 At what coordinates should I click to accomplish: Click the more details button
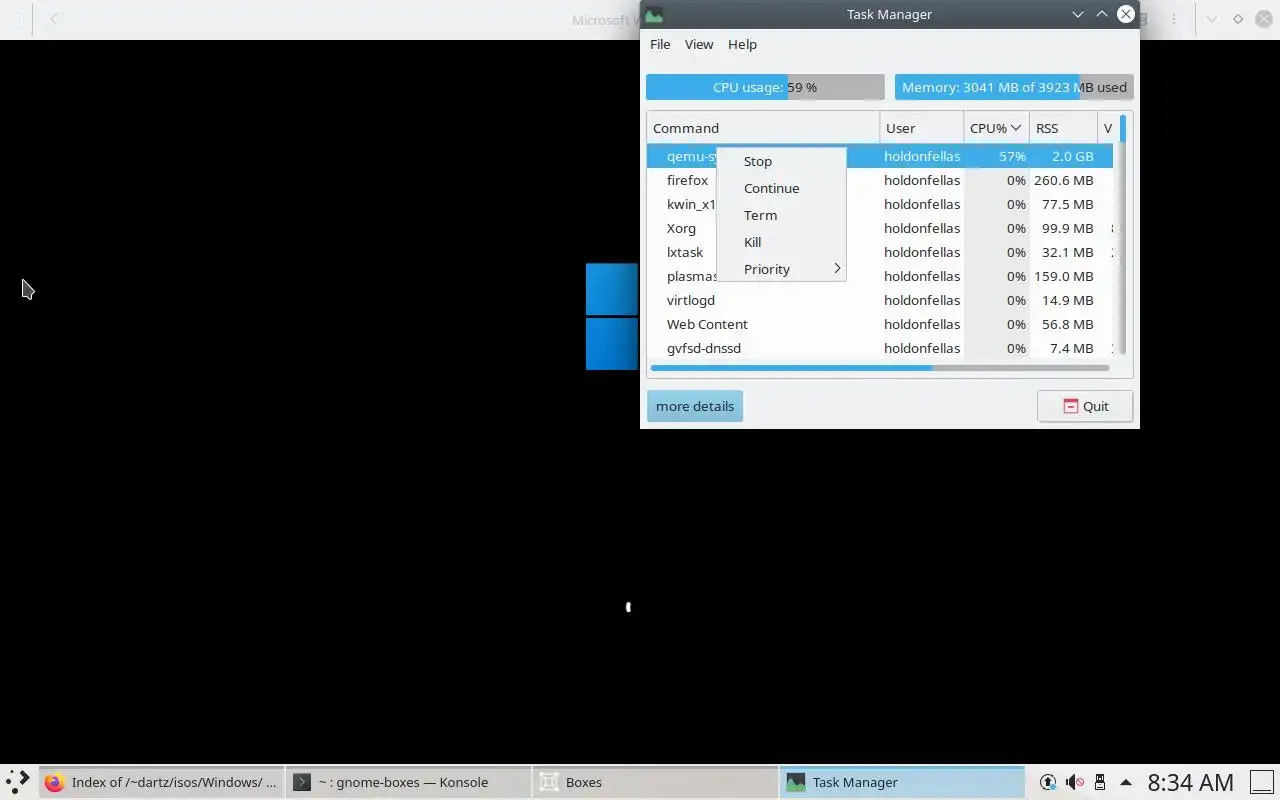point(695,406)
